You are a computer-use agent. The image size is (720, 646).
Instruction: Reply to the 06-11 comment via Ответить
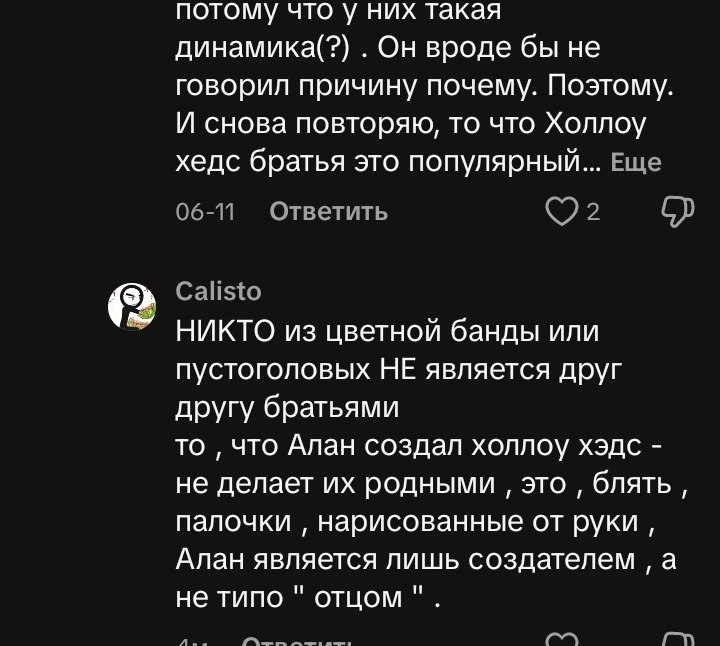[x=329, y=212]
